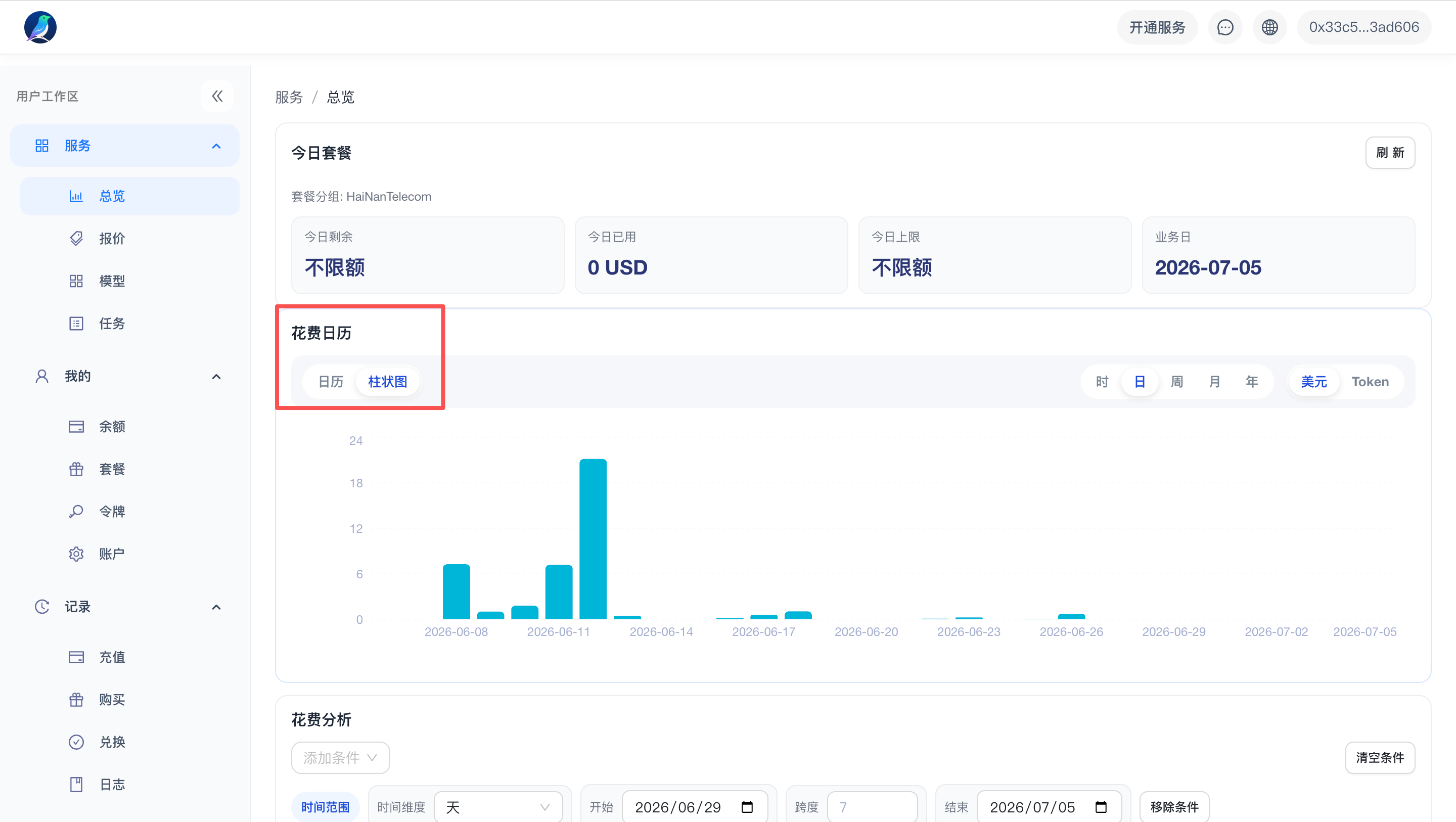
Task: Select 周 granularity option
Action: (x=1177, y=382)
